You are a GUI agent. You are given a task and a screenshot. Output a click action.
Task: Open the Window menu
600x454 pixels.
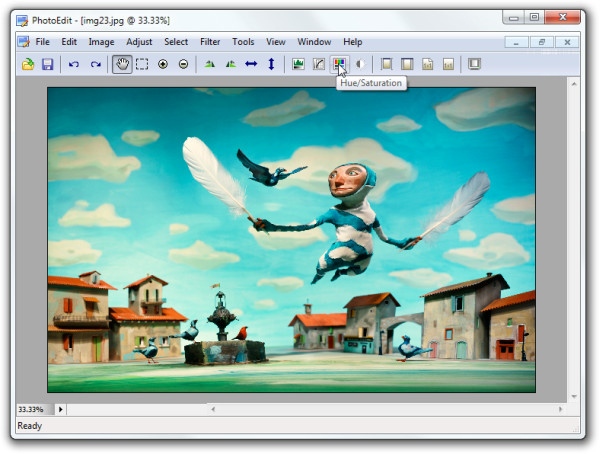click(x=314, y=42)
